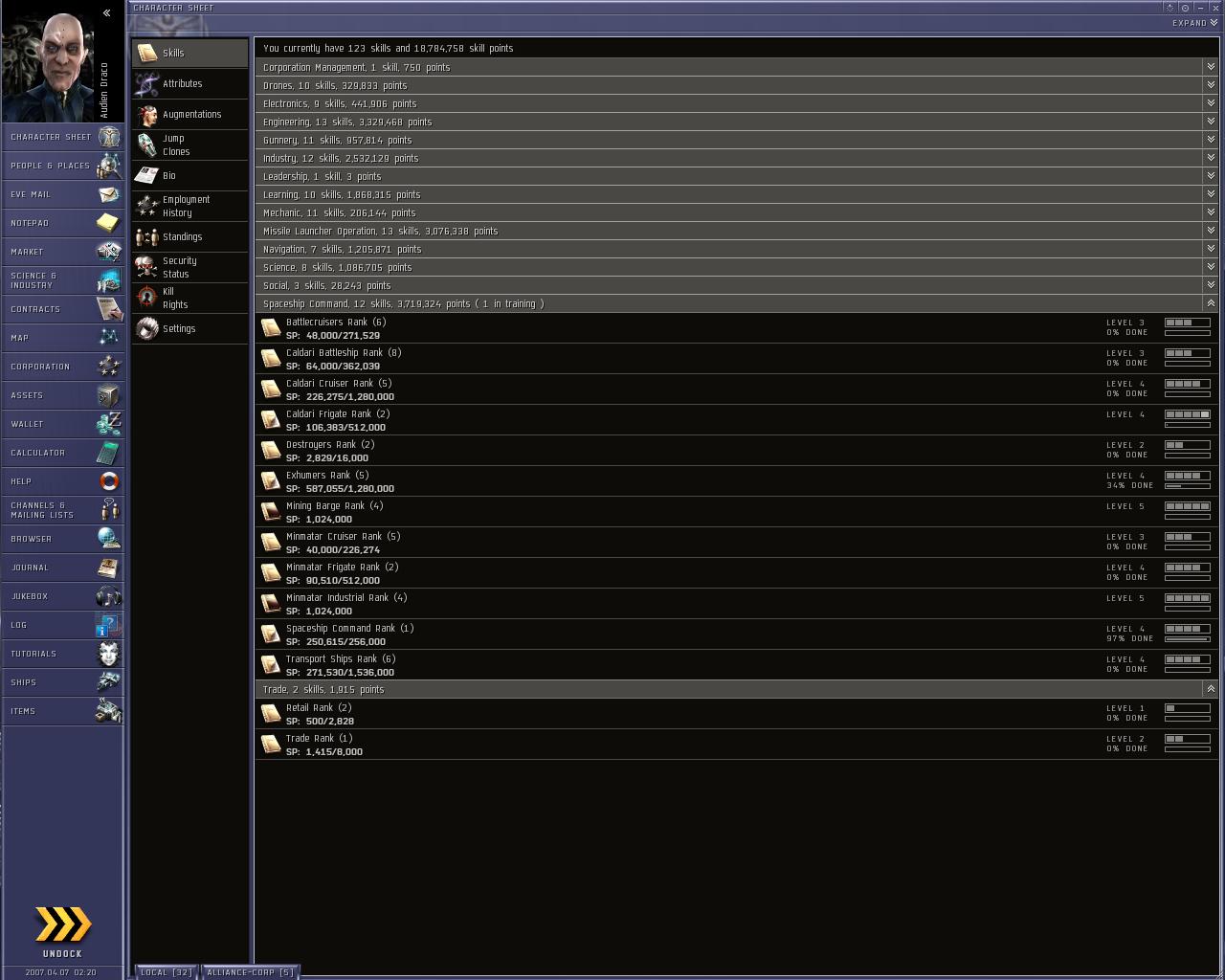Click the Exhumers training progress bar
The width and height of the screenshot is (1225, 980).
point(1188,486)
